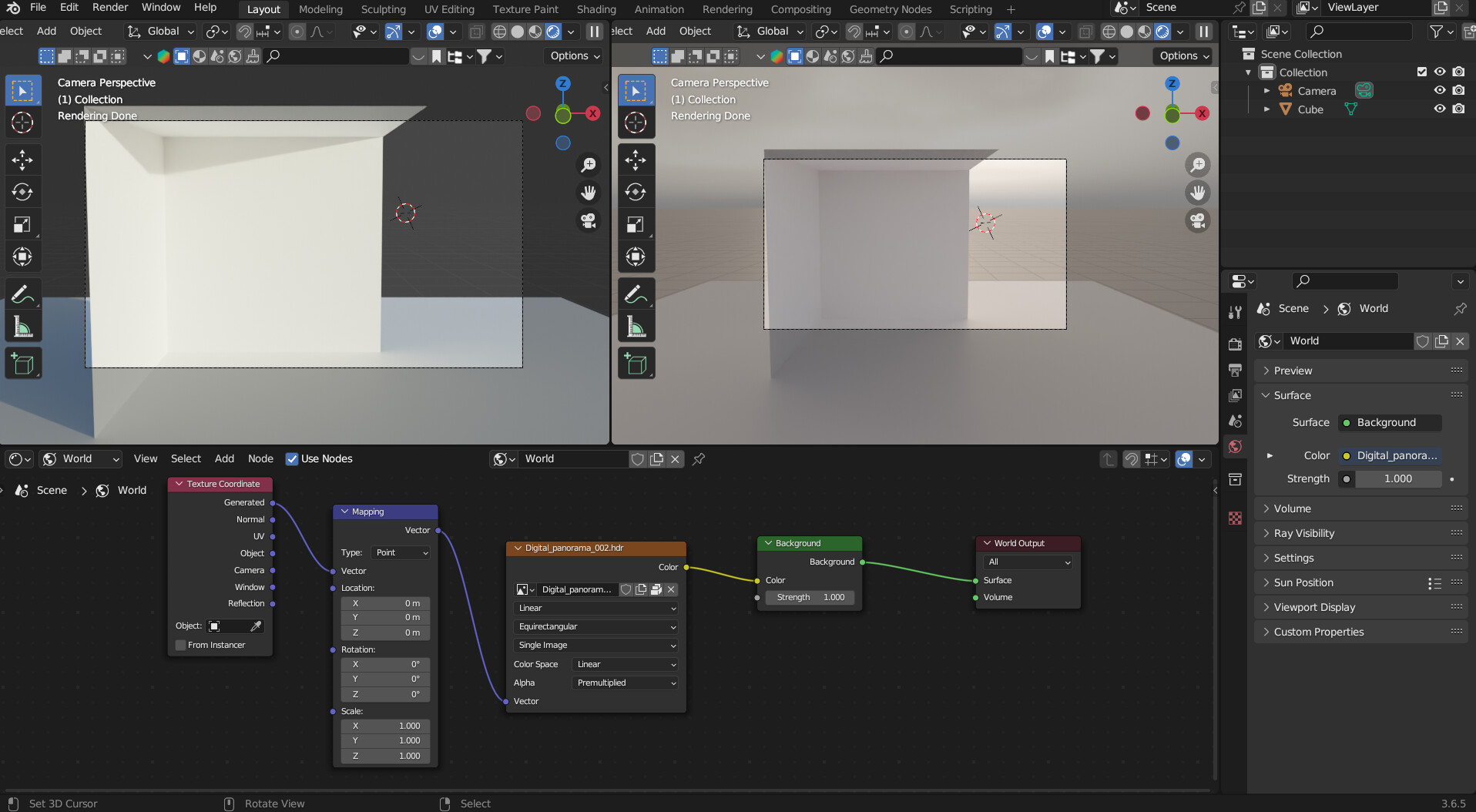The width and height of the screenshot is (1476, 812).
Task: Adjust Scale X value in Mapping node
Action: click(386, 726)
